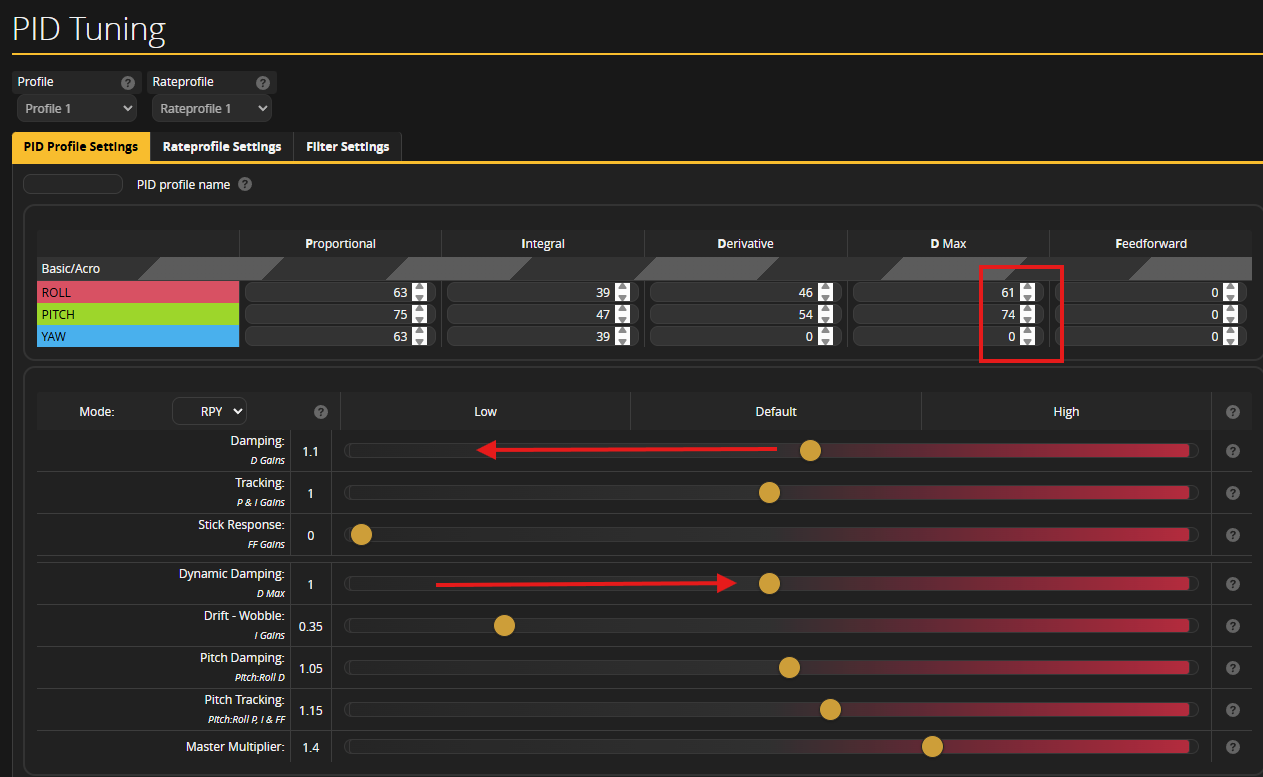Click the D Max column header
Image resolution: width=1263 pixels, height=777 pixels.
[948, 244]
